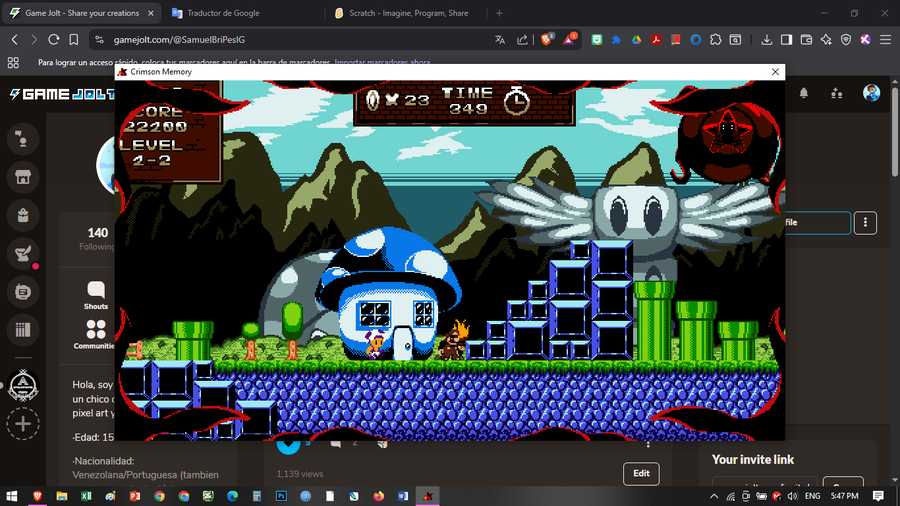Click the ENG input language indicator
900x506 pixels.
(x=812, y=496)
